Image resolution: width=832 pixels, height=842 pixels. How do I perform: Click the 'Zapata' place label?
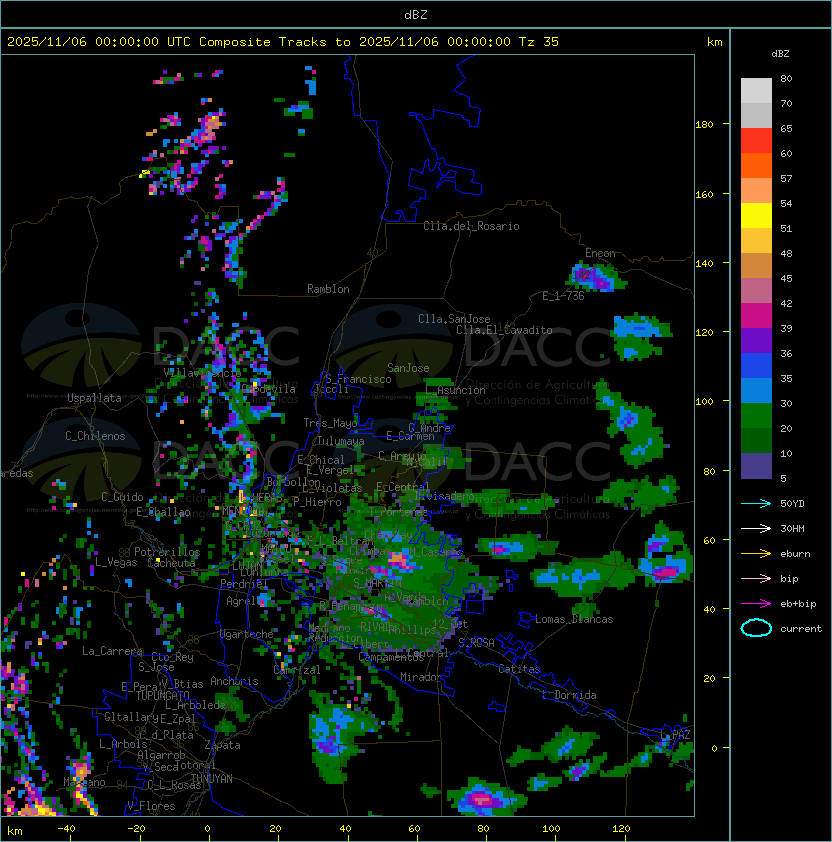(222, 745)
